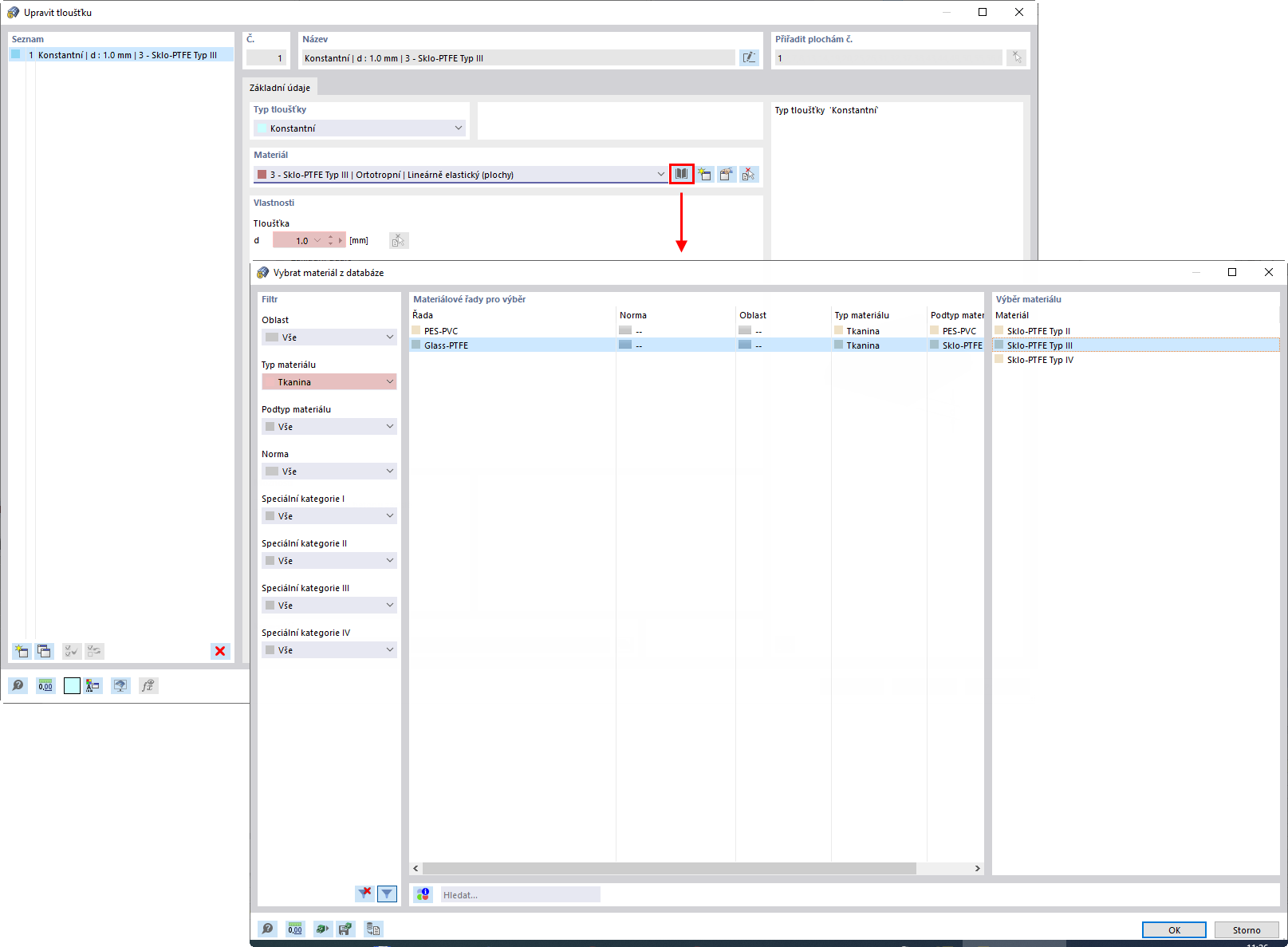Switch to the Základní údaje tab
Image resolution: width=1288 pixels, height=947 pixels.
tap(280, 88)
